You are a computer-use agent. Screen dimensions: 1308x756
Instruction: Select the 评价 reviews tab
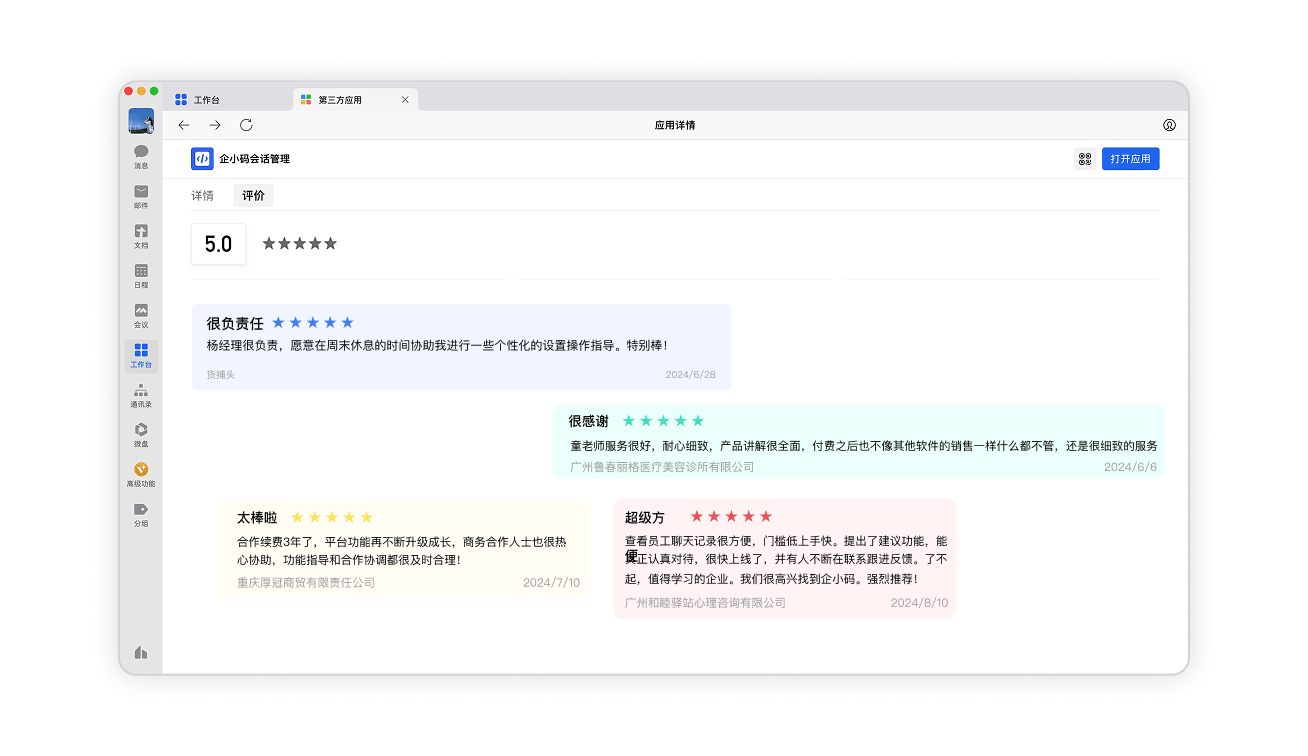point(254,196)
